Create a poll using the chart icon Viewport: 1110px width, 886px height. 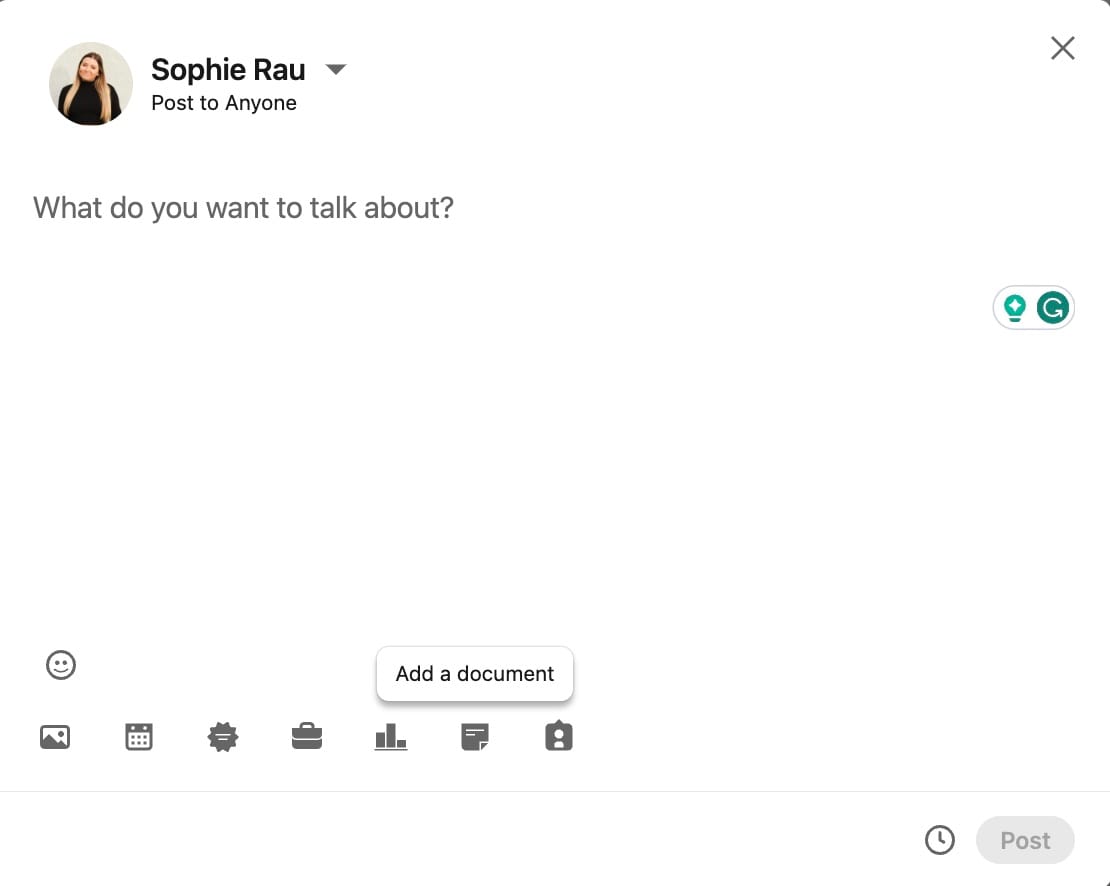[390, 736]
